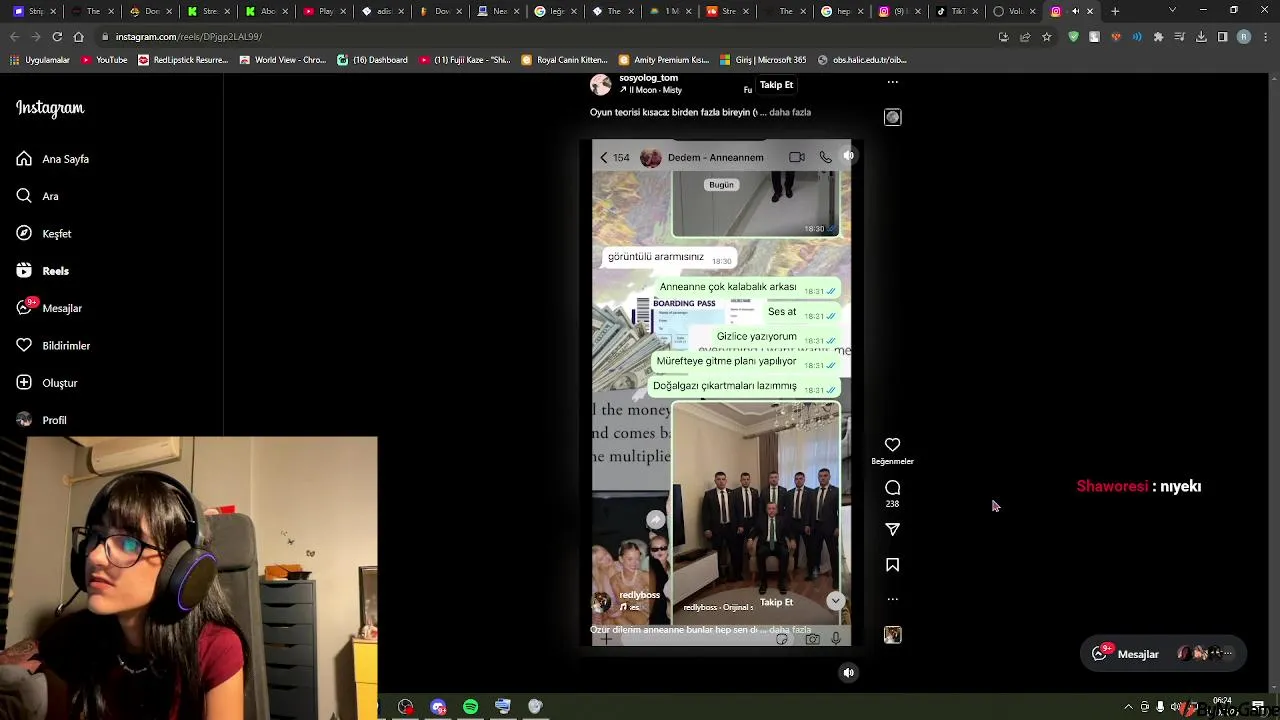Viewport: 1280px width, 720px height.
Task: Bookmark this page with star icon
Action: 1046,37
